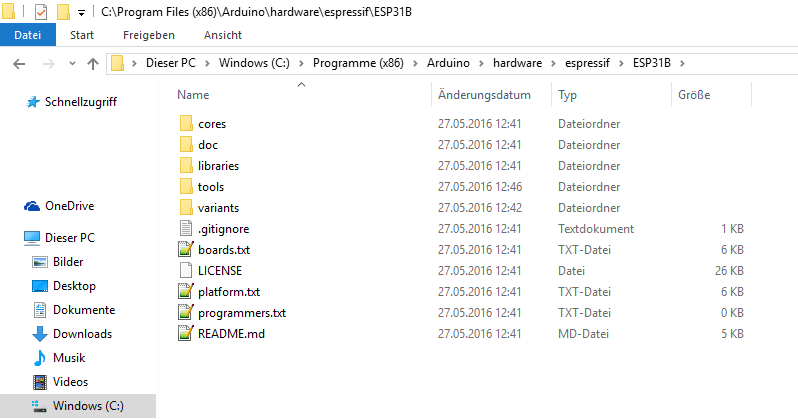This screenshot has width=798, height=419.
Task: Open the Datei menu tab
Action: pyautogui.click(x=27, y=35)
